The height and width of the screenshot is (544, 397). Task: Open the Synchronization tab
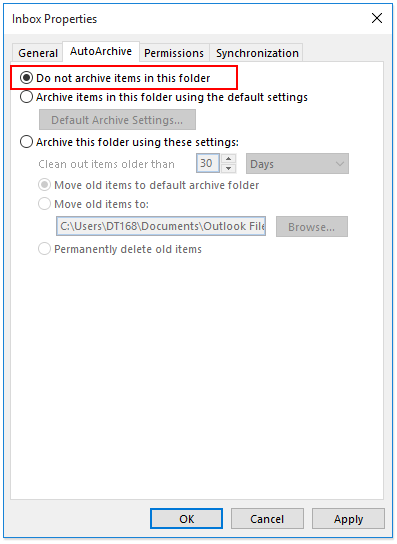click(x=257, y=53)
